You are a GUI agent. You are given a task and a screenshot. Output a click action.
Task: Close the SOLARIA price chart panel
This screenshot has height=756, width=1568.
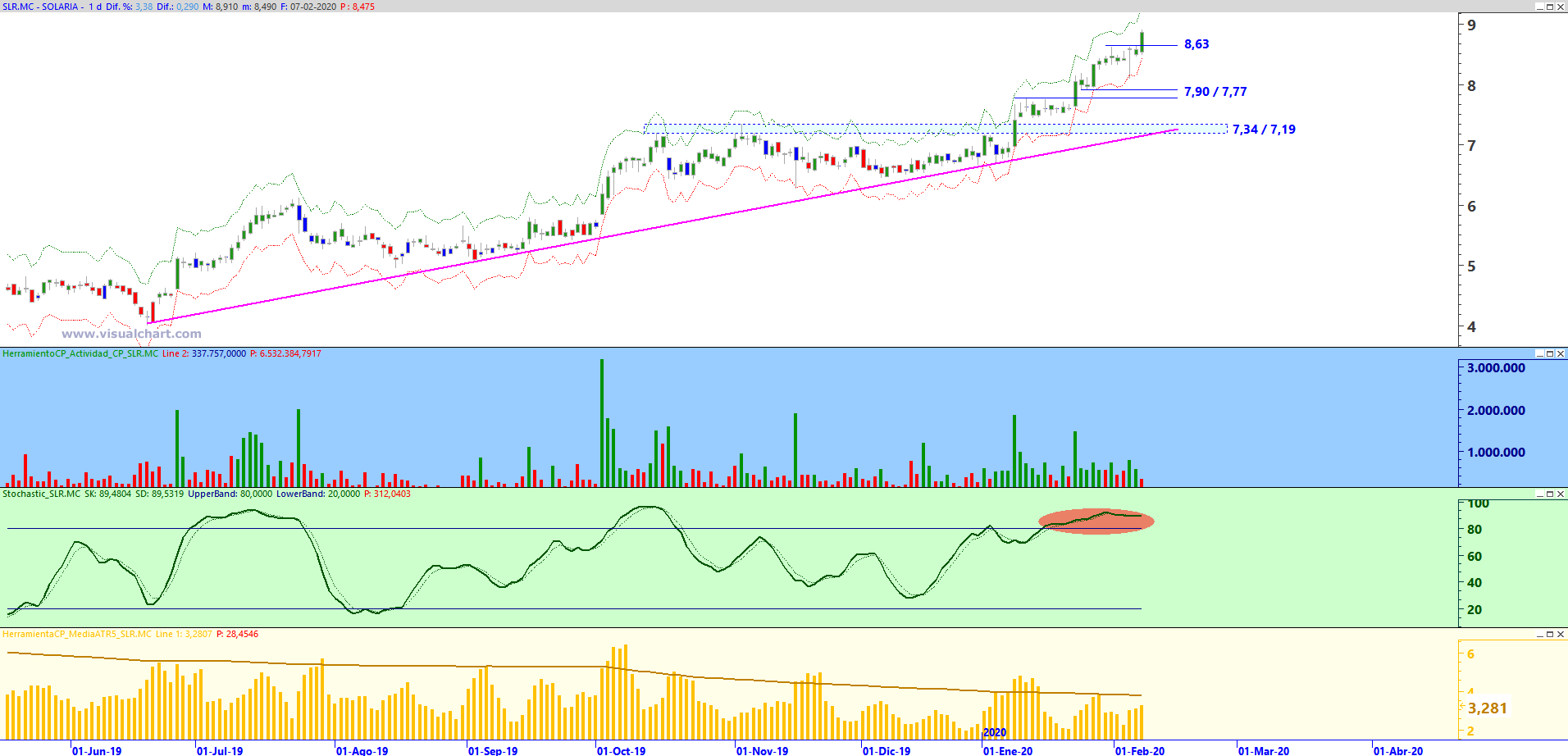point(1561,7)
